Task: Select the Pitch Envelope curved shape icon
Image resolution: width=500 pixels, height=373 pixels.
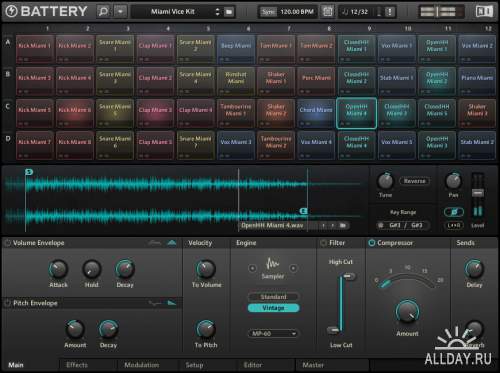Action: [155, 303]
